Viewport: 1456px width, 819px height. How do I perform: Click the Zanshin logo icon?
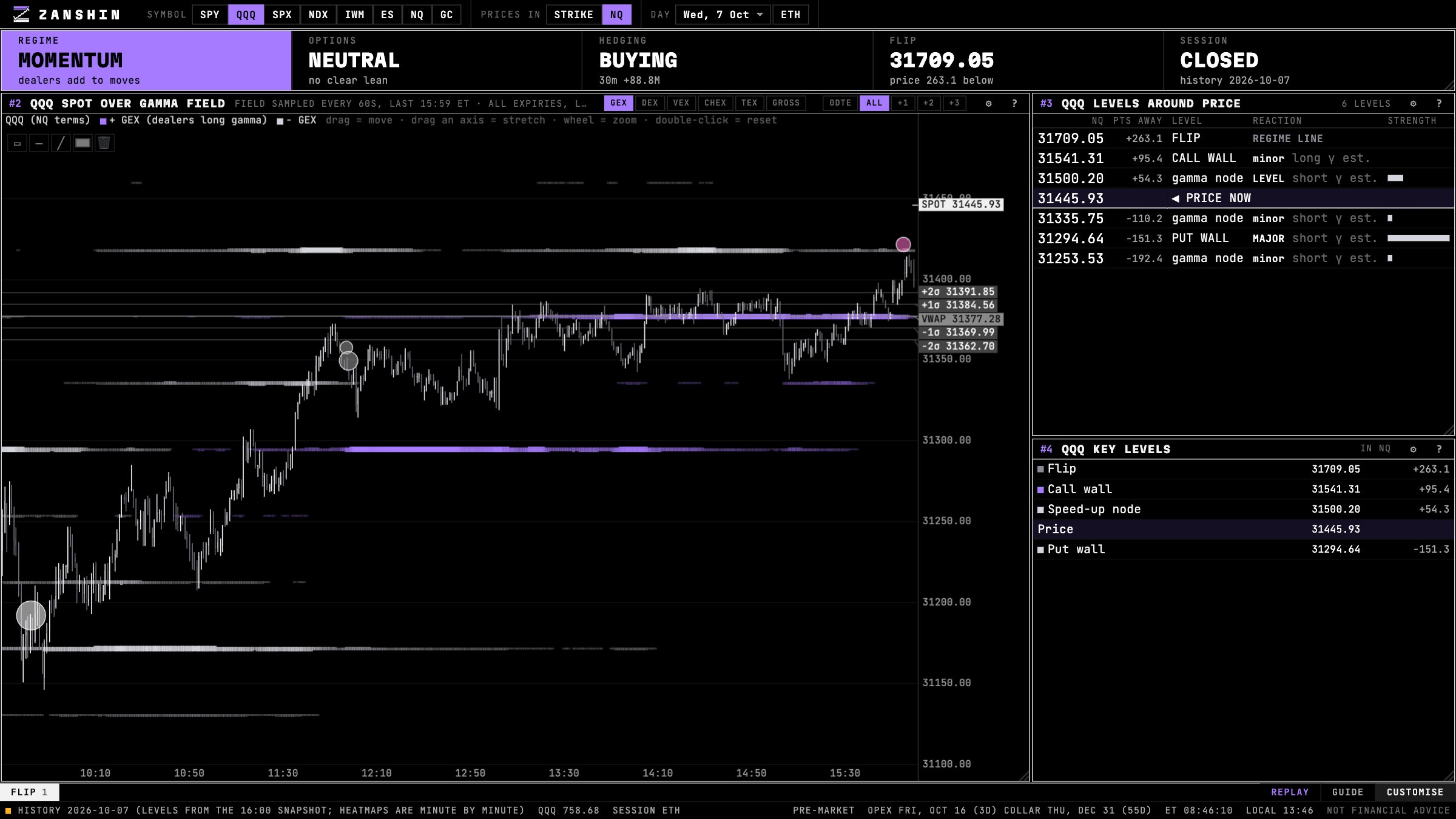[21, 15]
